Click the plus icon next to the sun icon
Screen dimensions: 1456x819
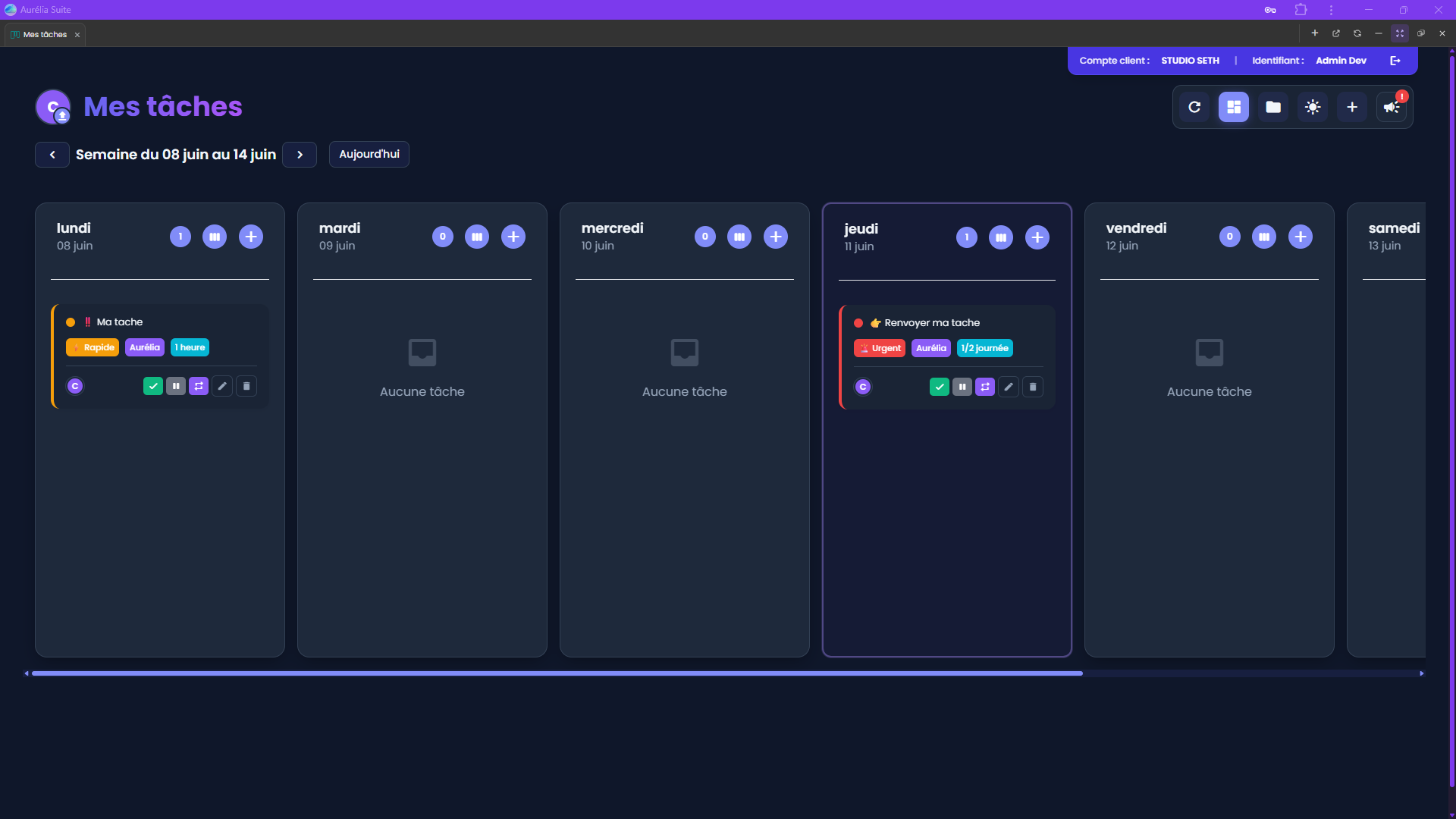pos(1352,107)
